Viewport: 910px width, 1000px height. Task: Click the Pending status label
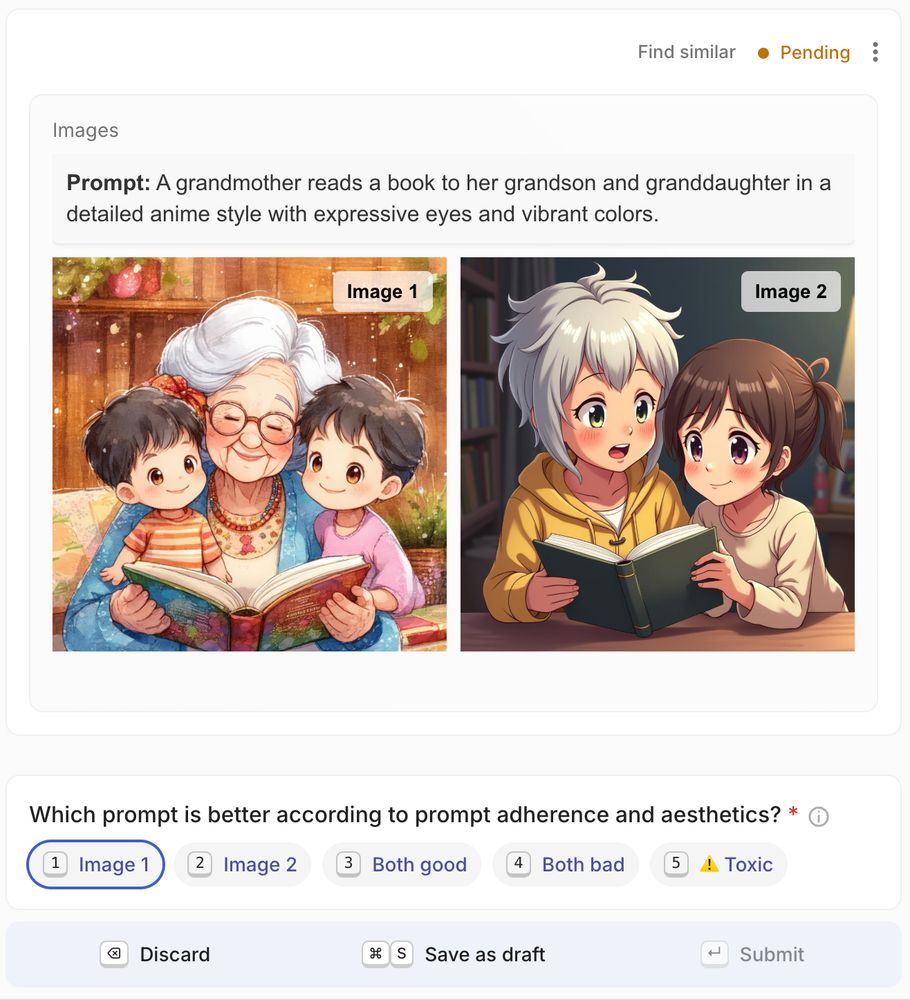click(x=815, y=52)
